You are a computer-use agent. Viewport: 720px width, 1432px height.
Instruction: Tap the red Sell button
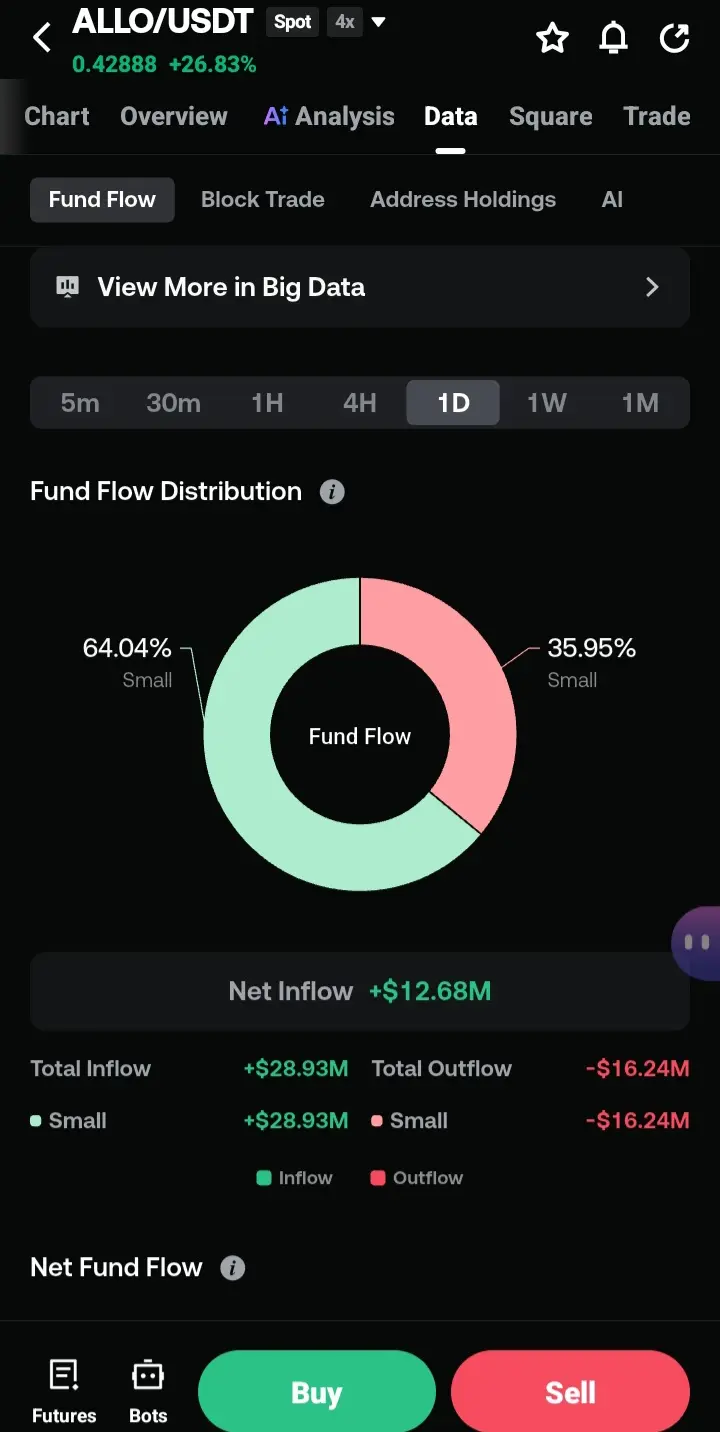(x=570, y=1391)
